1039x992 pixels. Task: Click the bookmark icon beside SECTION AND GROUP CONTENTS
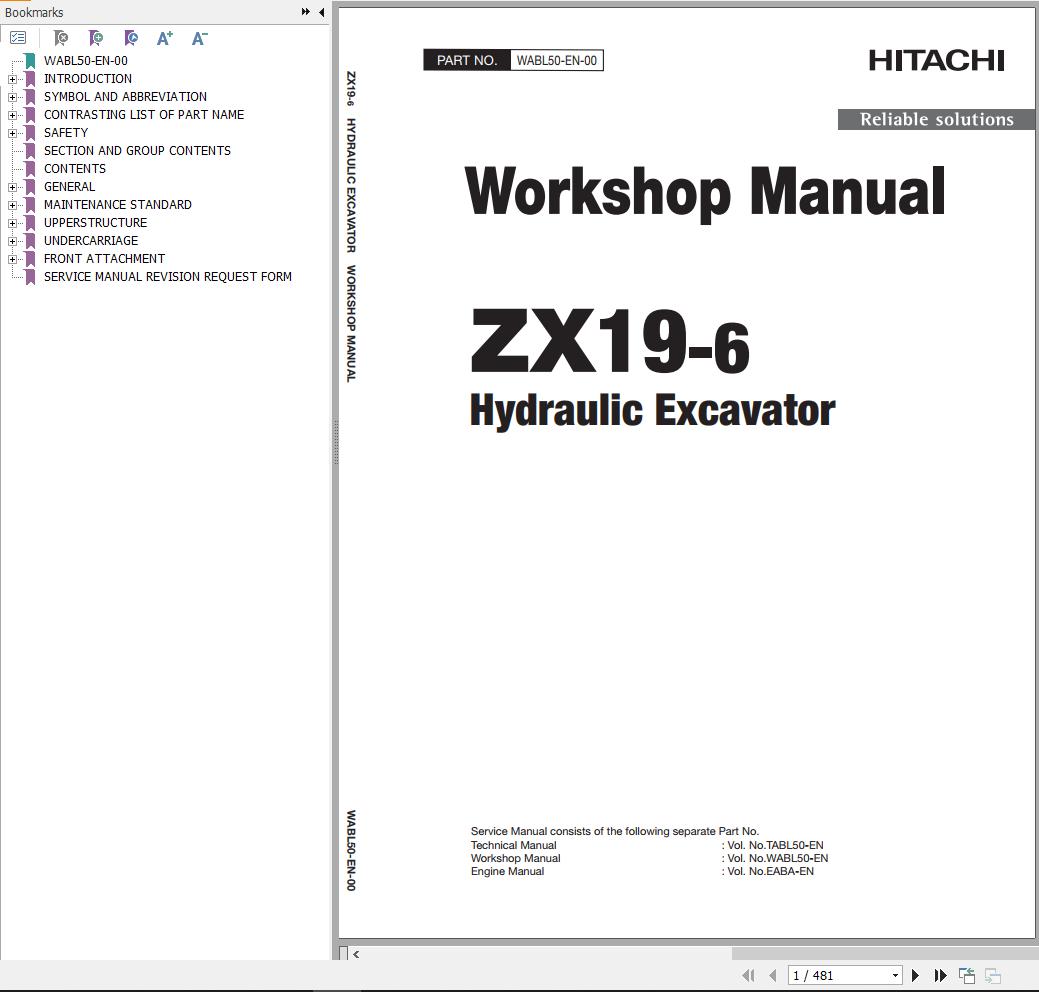pyautogui.click(x=30, y=151)
